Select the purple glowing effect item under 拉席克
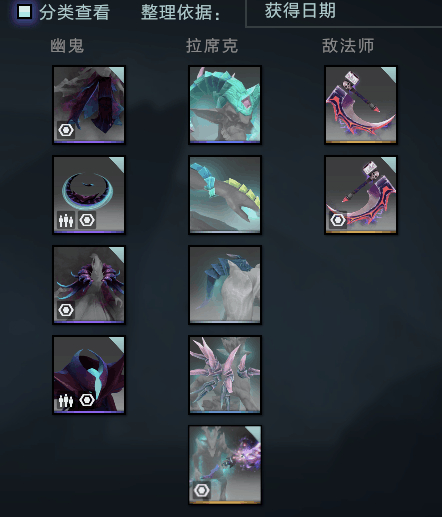Viewport: 442px width, 517px height. pyautogui.click(x=225, y=465)
